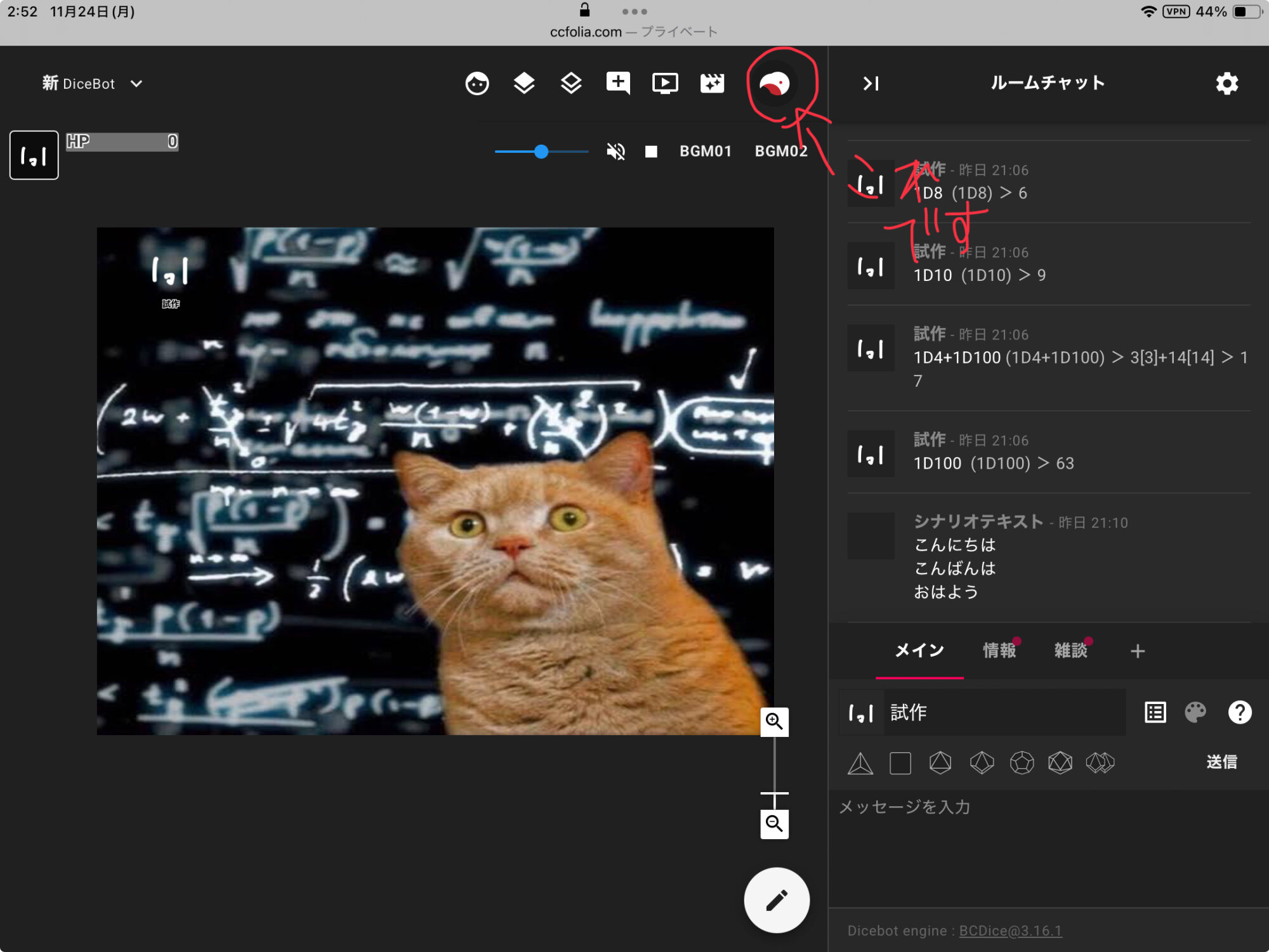Click the red bird icon in toolbar
1269x952 pixels.
775,84
